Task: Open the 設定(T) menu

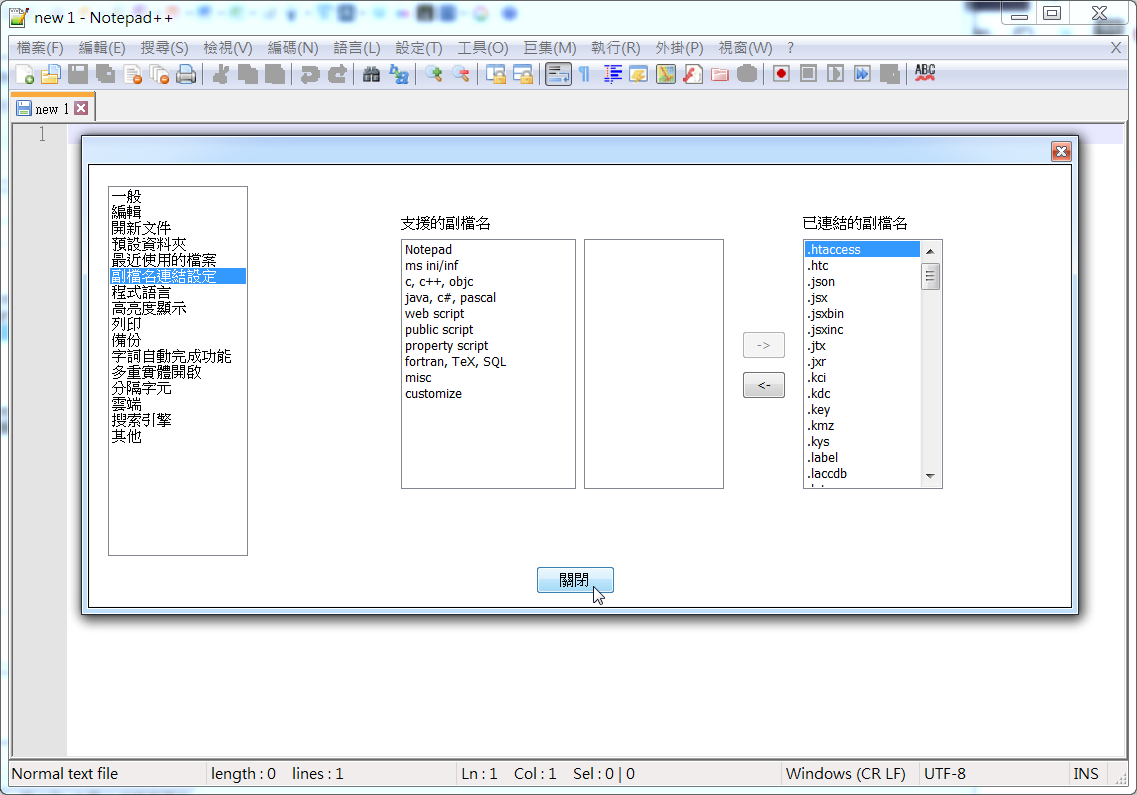Action: coord(417,47)
